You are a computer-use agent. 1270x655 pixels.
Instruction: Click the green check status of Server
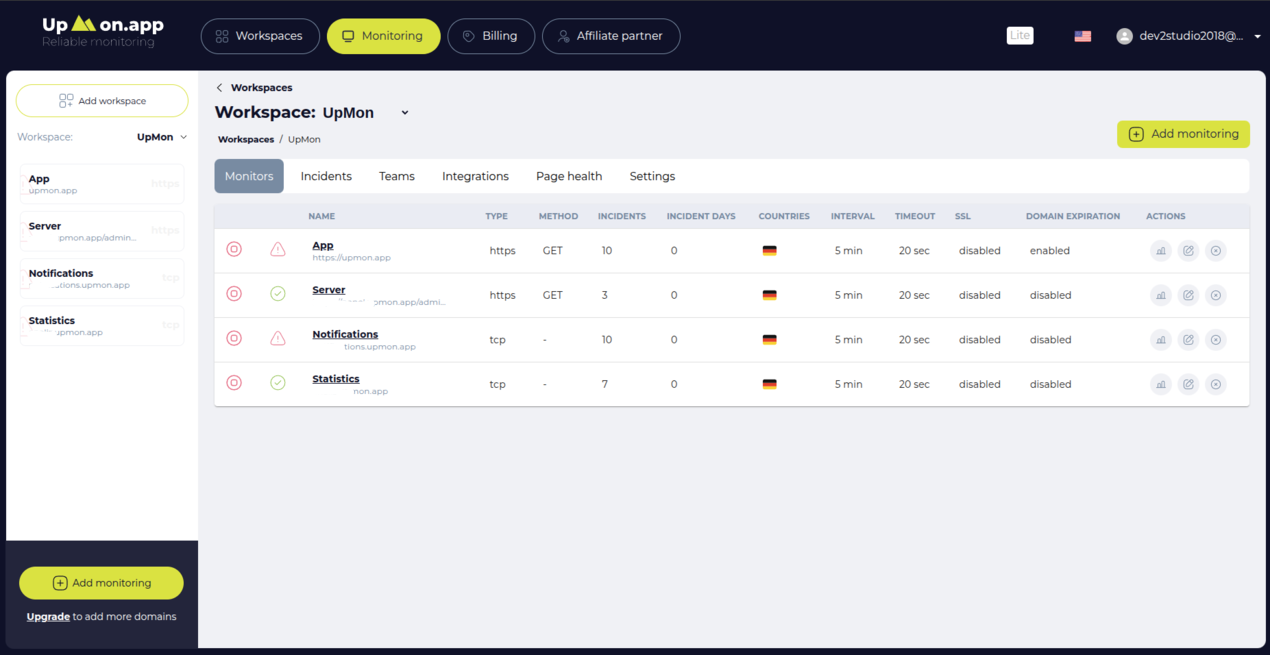pos(278,294)
